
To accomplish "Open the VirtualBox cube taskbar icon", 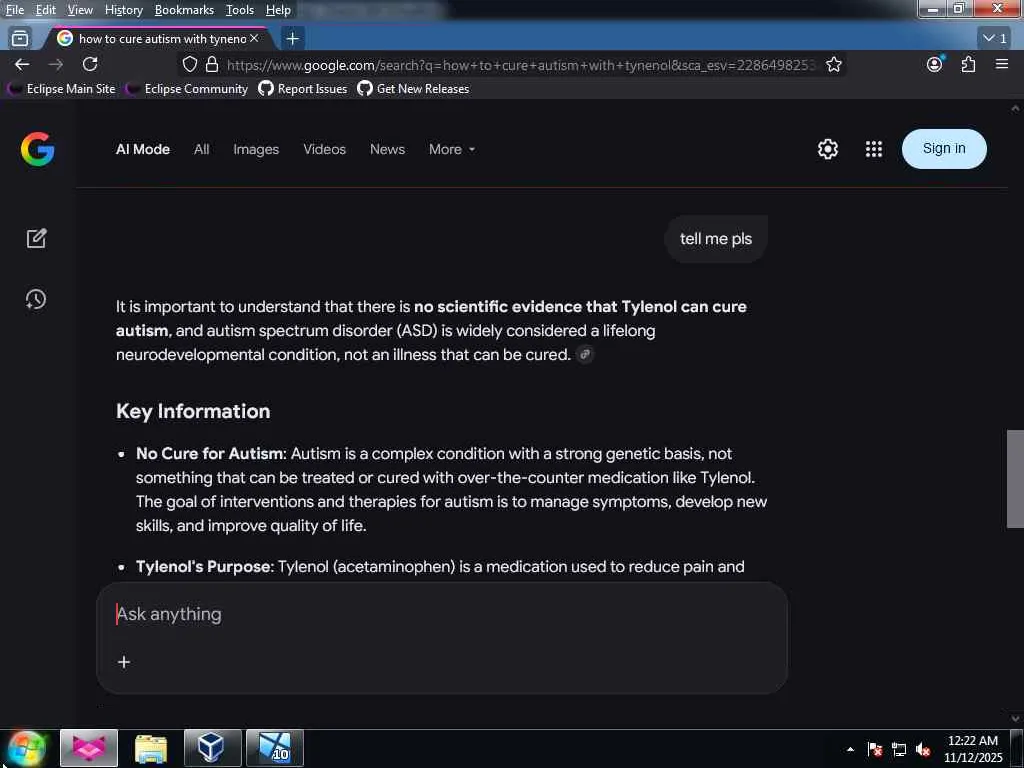I will point(212,748).
